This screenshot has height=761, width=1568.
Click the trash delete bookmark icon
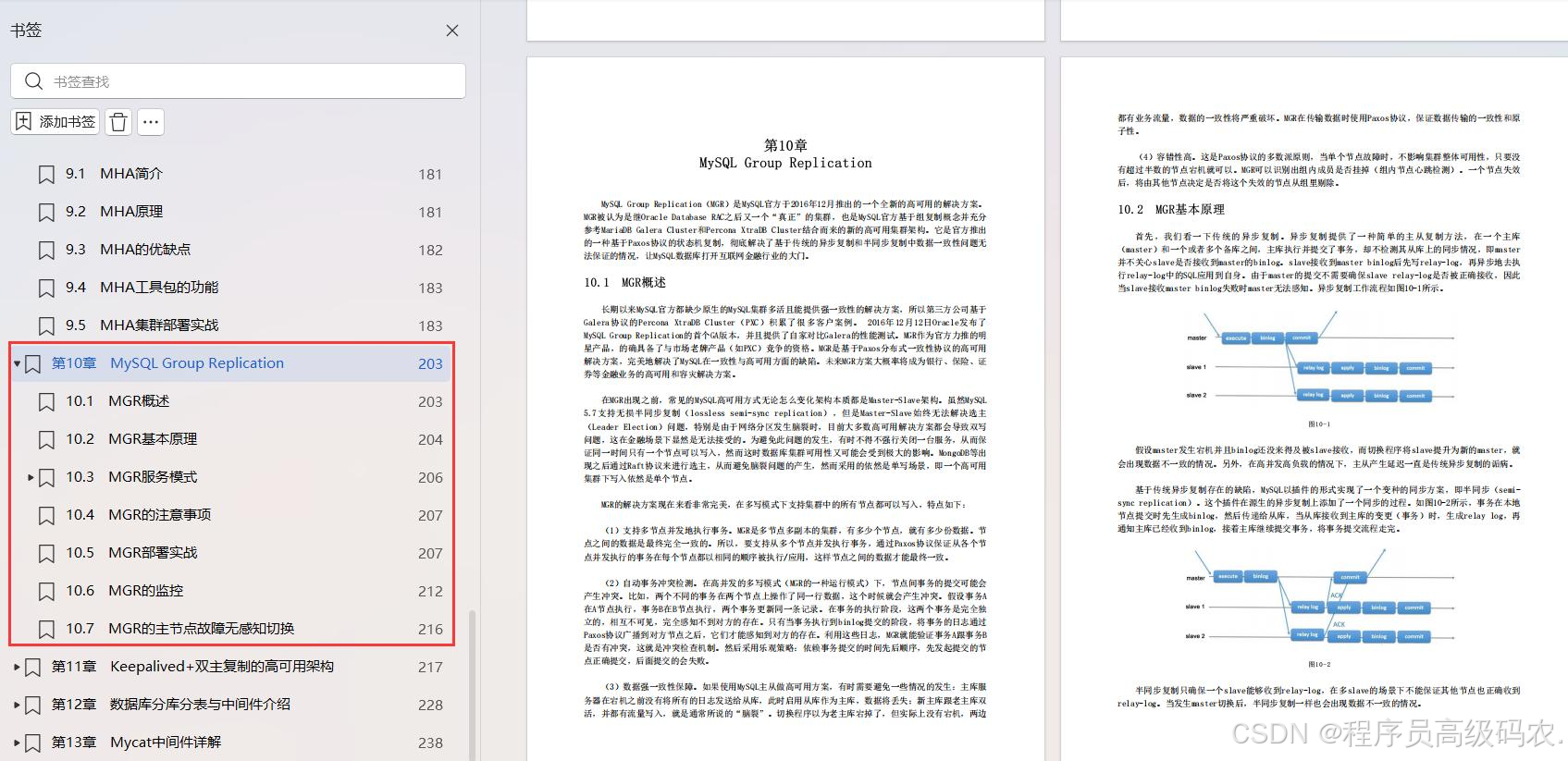pos(118,122)
